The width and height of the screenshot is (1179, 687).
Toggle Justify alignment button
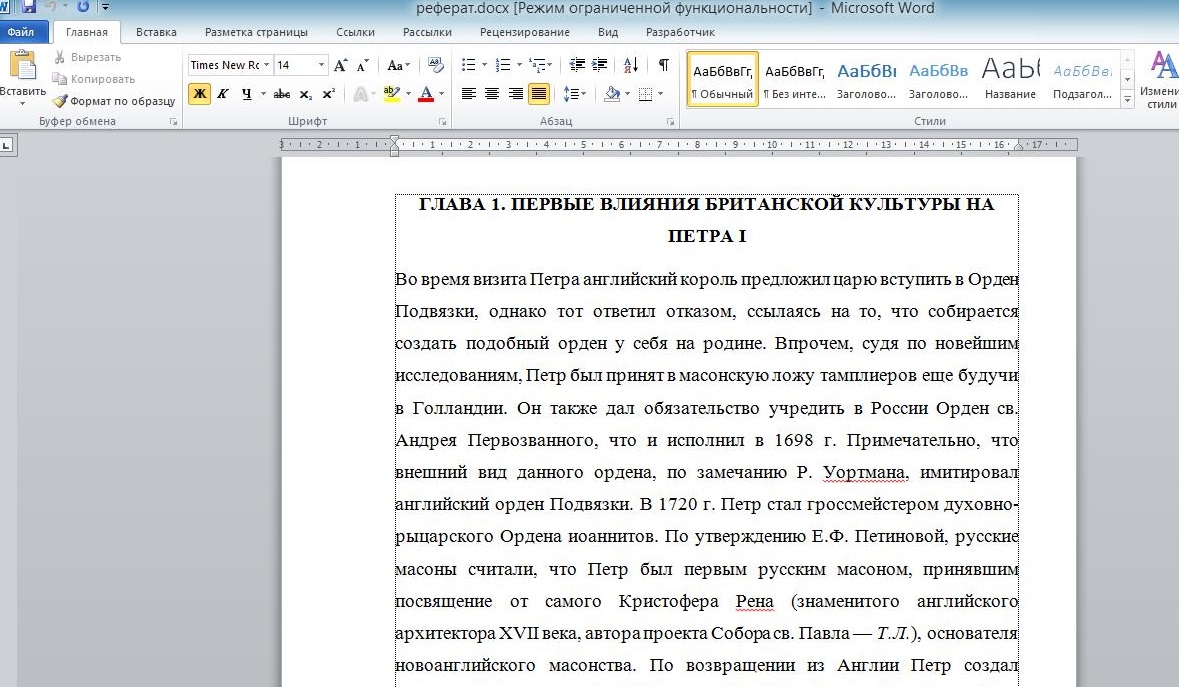point(538,94)
